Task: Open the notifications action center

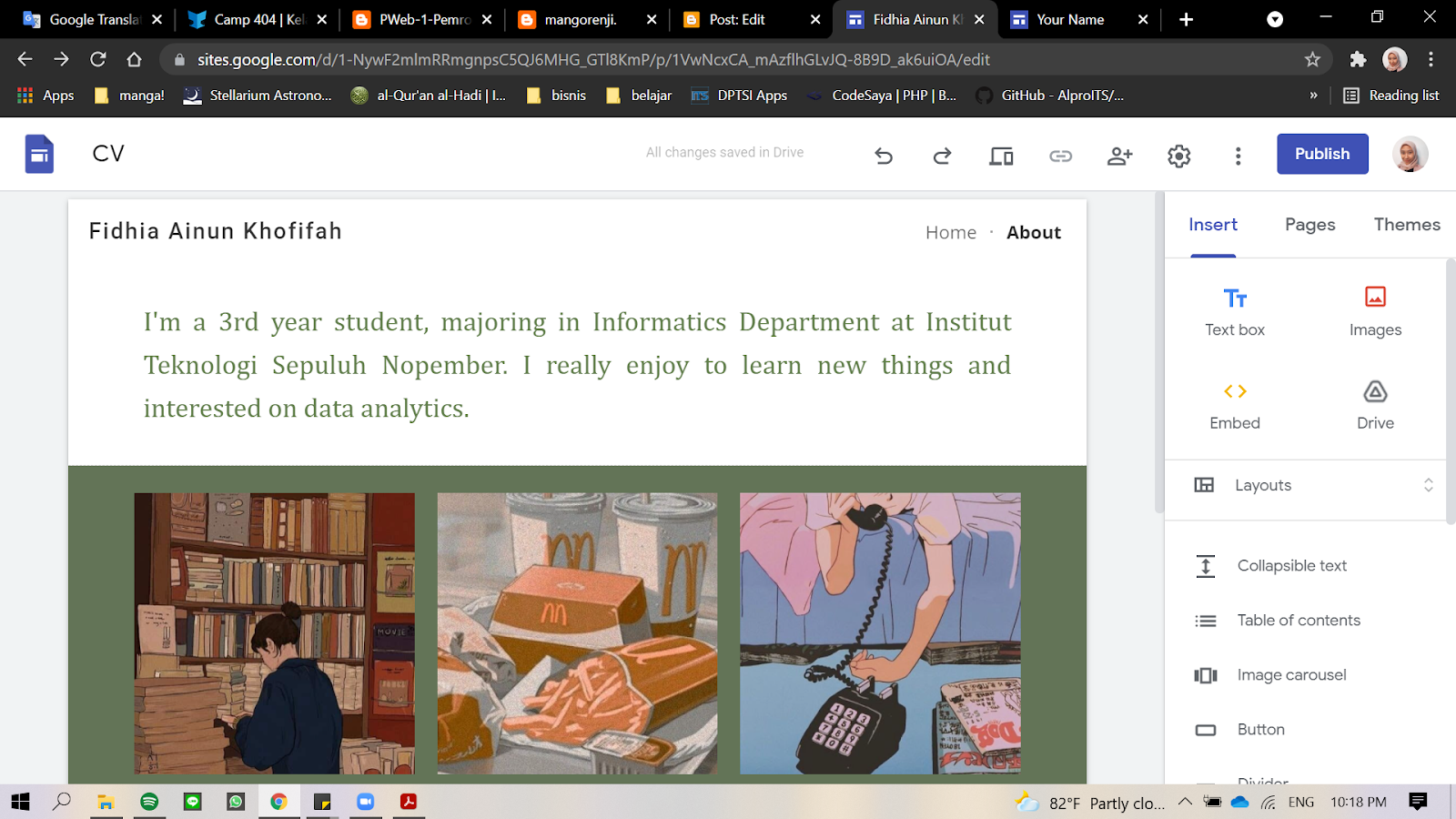Action: tap(1417, 802)
